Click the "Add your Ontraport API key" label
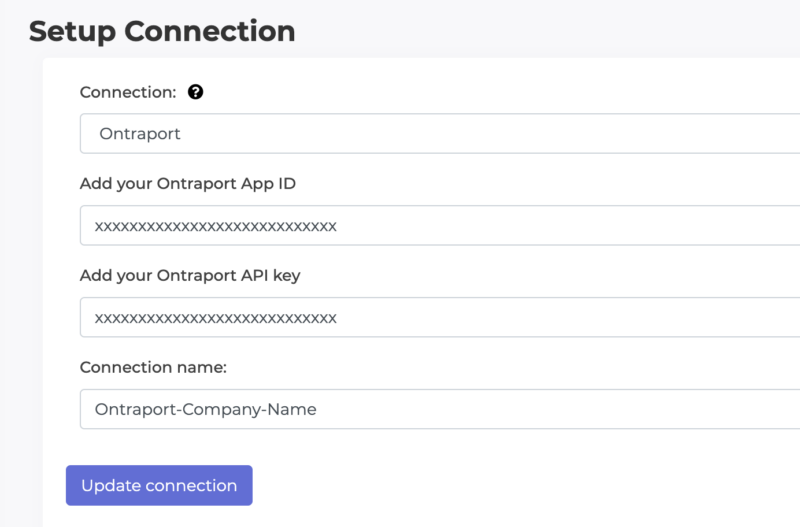800x527 pixels. point(190,275)
